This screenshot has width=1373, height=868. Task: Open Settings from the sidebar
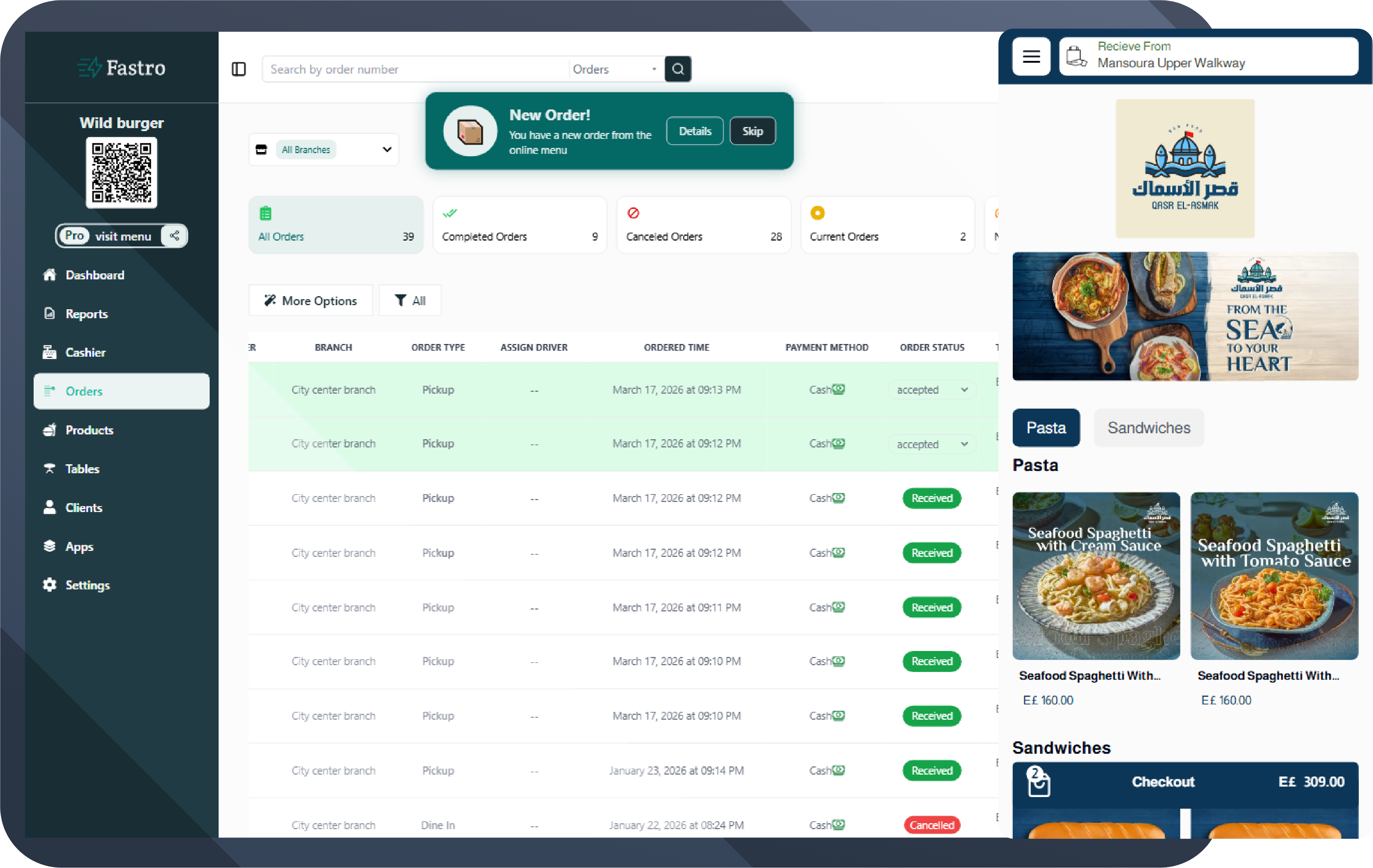tap(87, 585)
